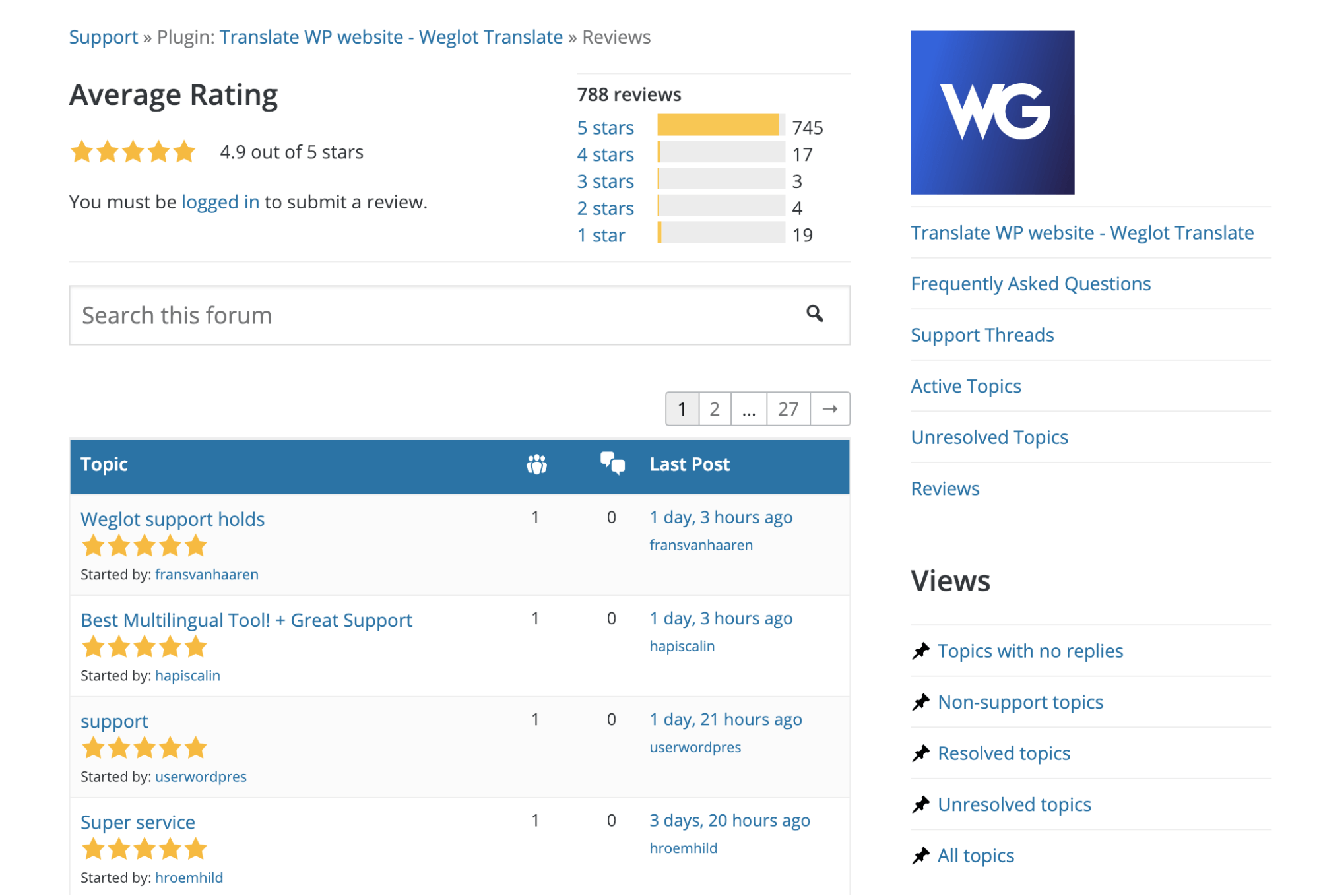Open userwordpres profile from Started by
1319x896 pixels.
coord(201,777)
